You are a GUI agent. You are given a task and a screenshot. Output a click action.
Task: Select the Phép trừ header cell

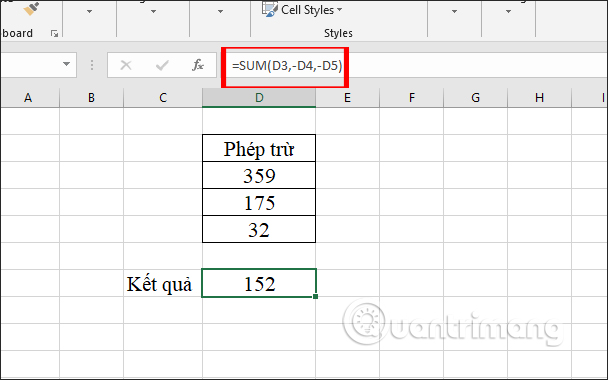coord(259,149)
